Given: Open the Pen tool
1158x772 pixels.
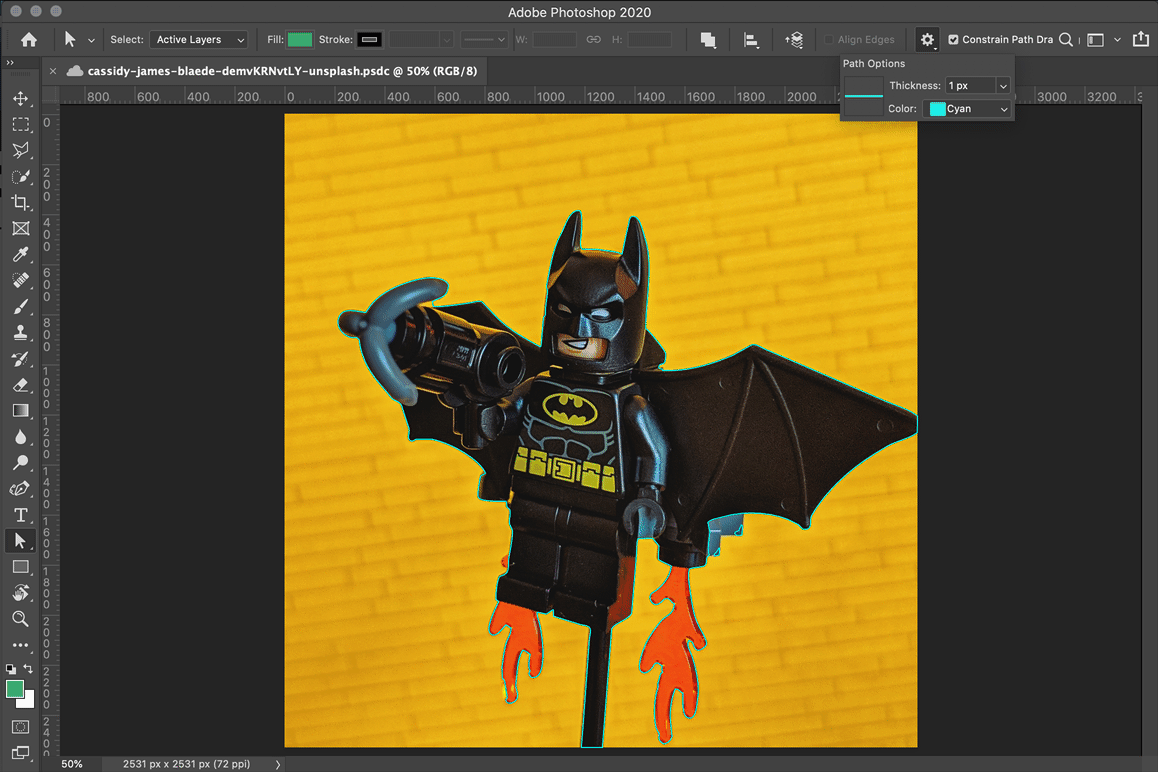Looking at the screenshot, I should tap(20, 489).
